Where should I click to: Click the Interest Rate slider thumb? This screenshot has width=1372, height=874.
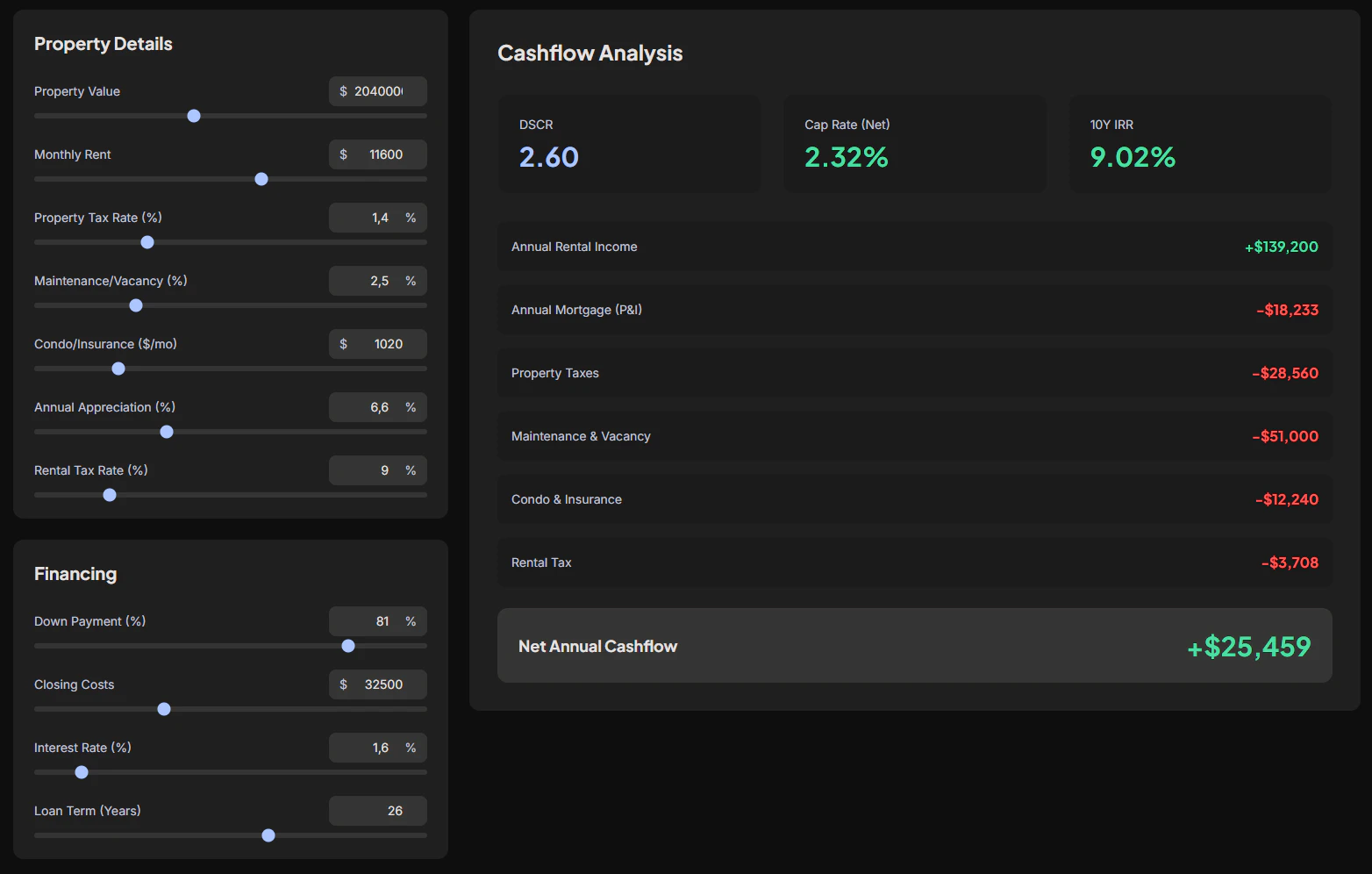coord(82,772)
